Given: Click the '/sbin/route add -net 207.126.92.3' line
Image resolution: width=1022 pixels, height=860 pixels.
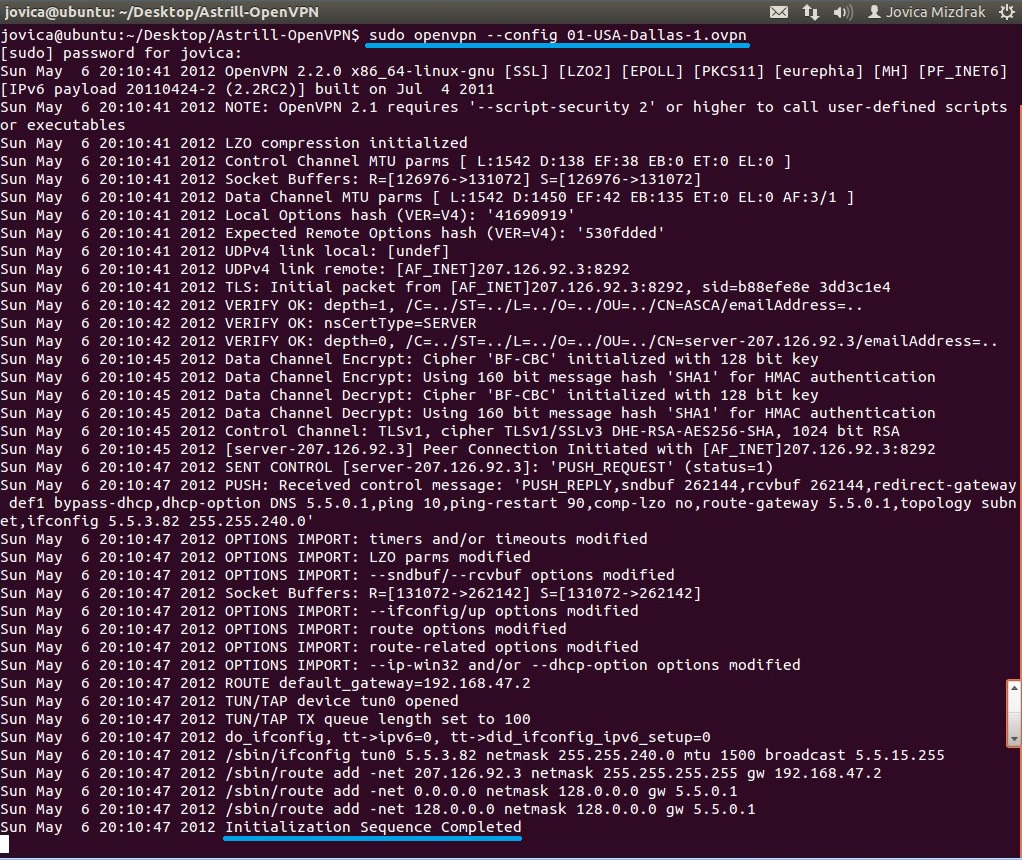Looking at the screenshot, I should (441, 773).
